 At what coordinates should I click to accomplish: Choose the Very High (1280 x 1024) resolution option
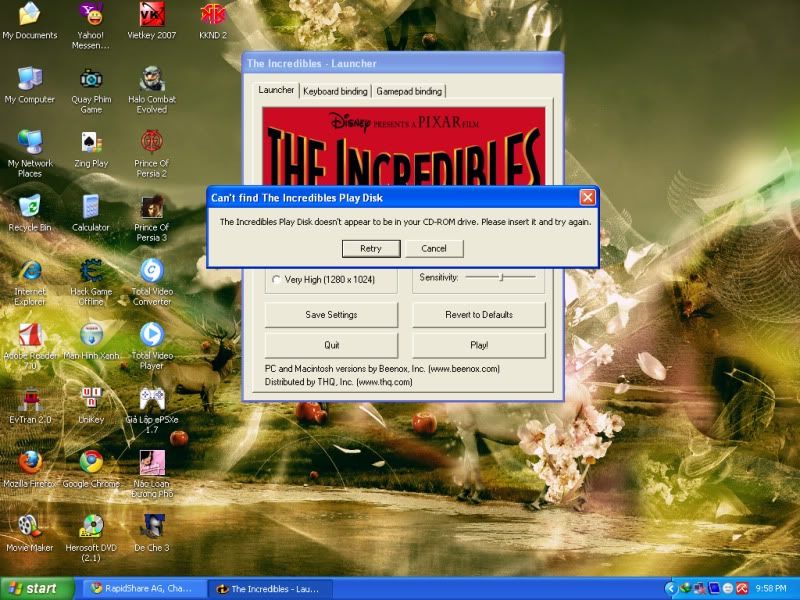324,280
